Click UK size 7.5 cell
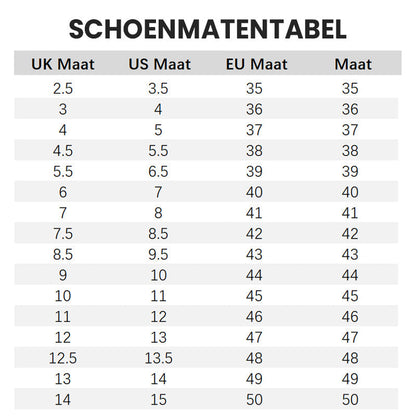Viewport: 416px width, 416px height. [63, 234]
